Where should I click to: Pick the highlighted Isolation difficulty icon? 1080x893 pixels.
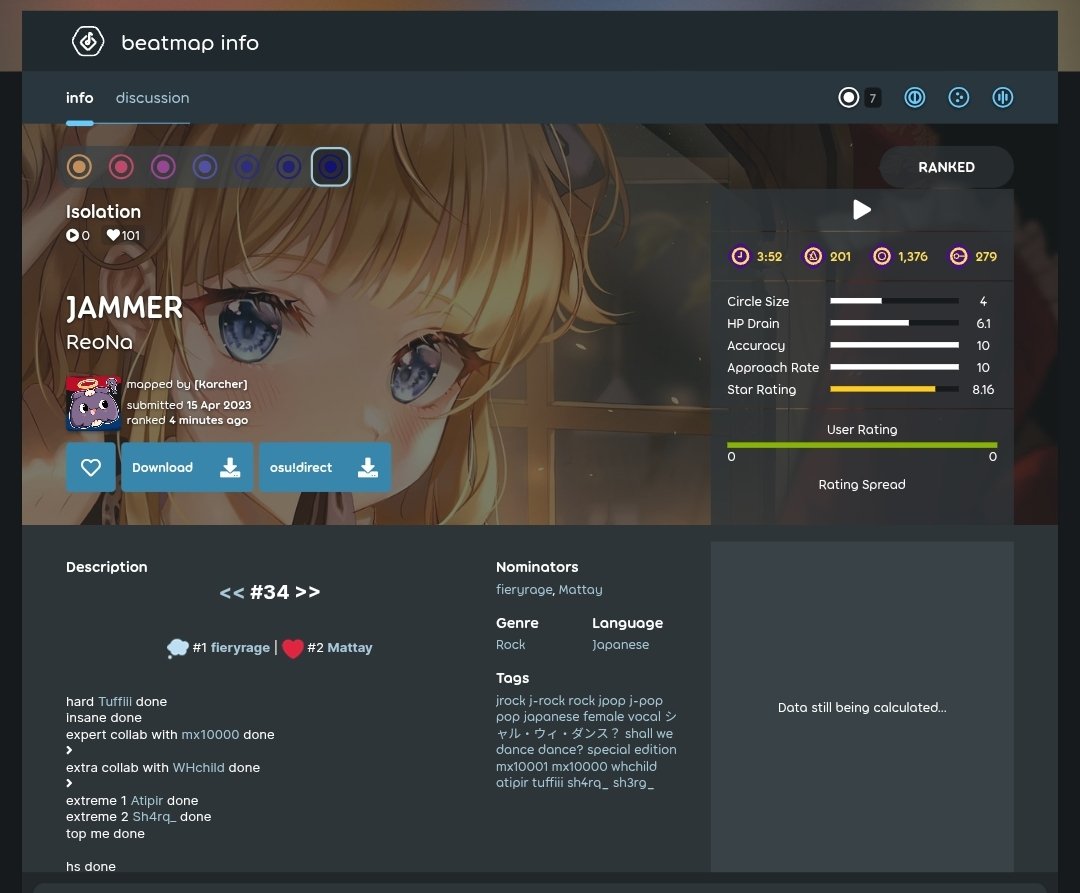pyautogui.click(x=331, y=167)
